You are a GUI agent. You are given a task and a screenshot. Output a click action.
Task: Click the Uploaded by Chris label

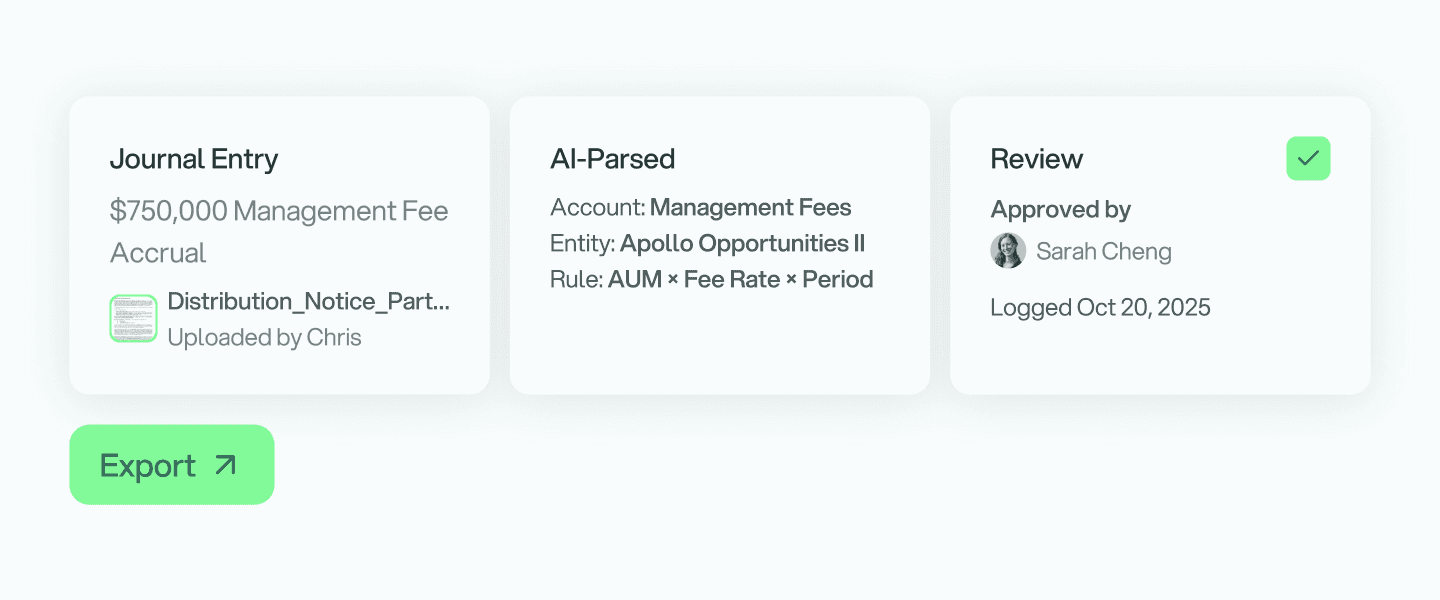(x=265, y=337)
